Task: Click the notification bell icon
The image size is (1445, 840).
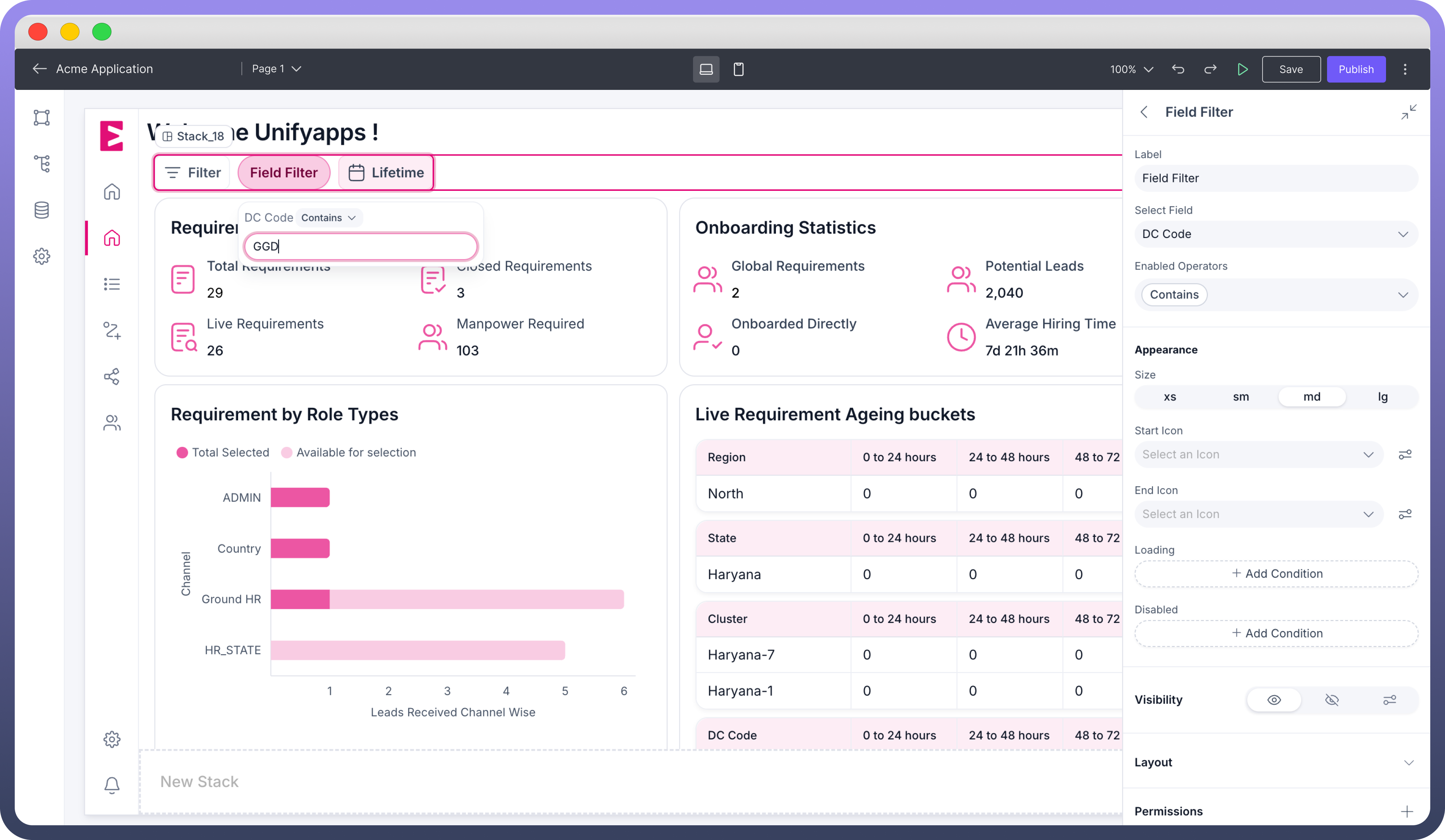Action: [112, 784]
